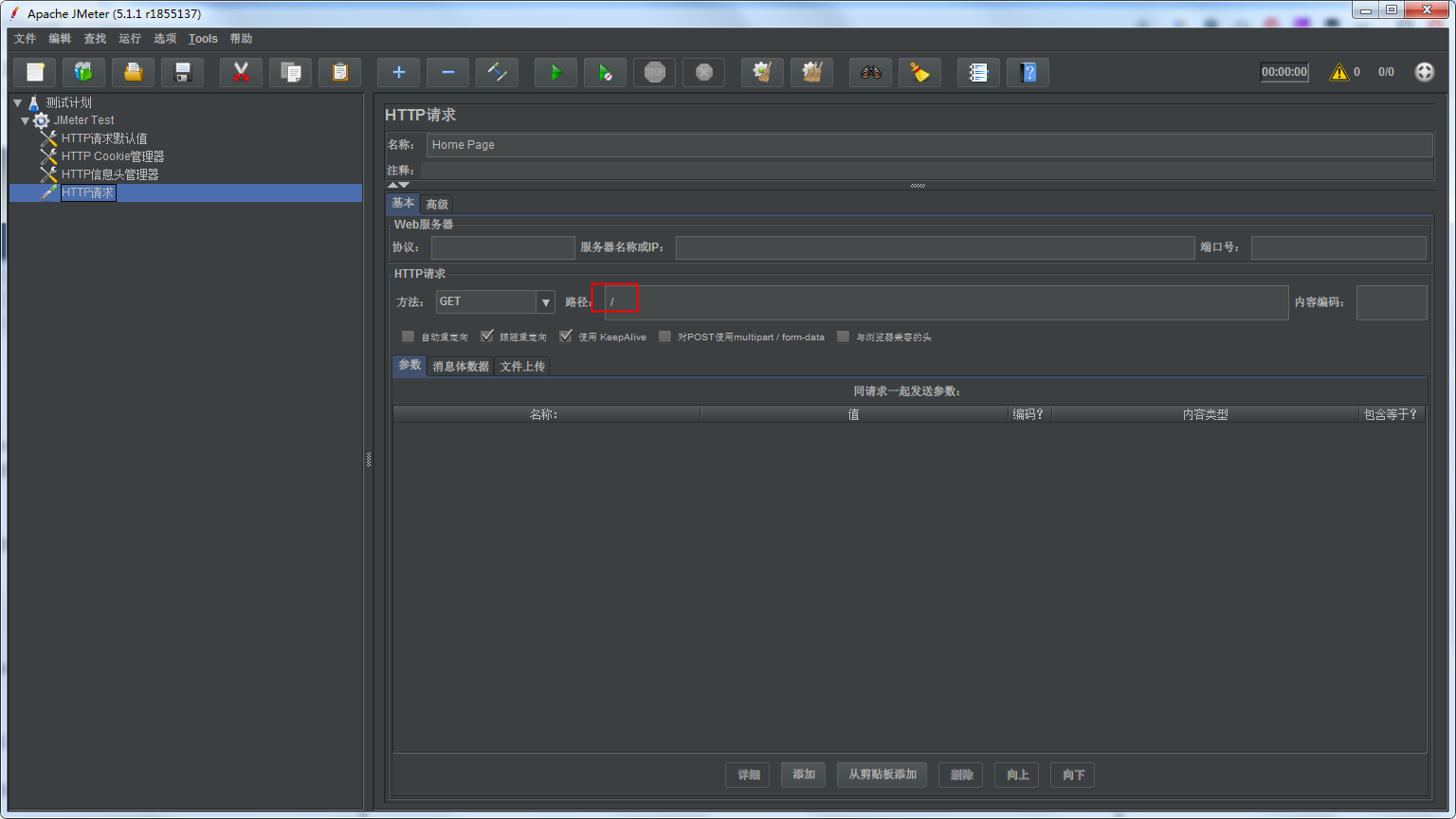This screenshot has height=819, width=1456.
Task: Click the Clear All double broom icon
Action: coord(811,72)
